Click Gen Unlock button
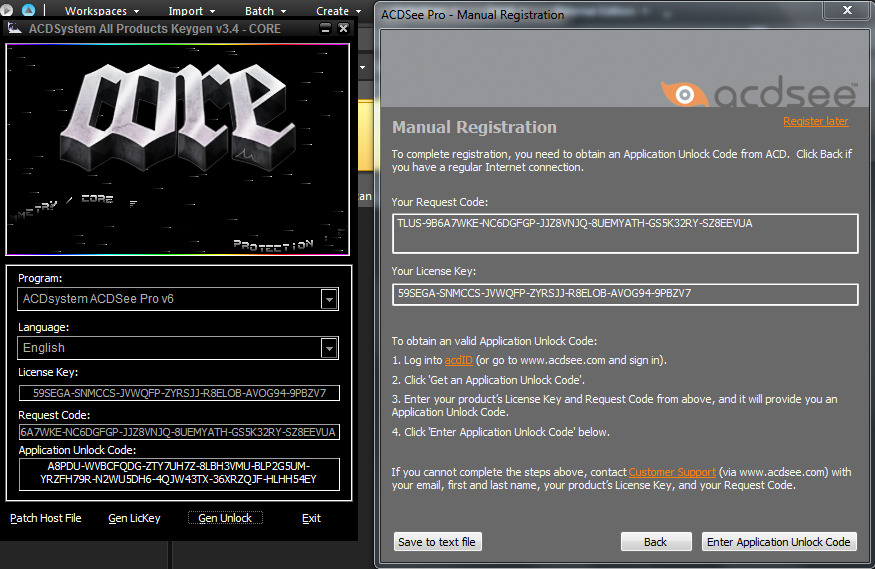 point(225,518)
